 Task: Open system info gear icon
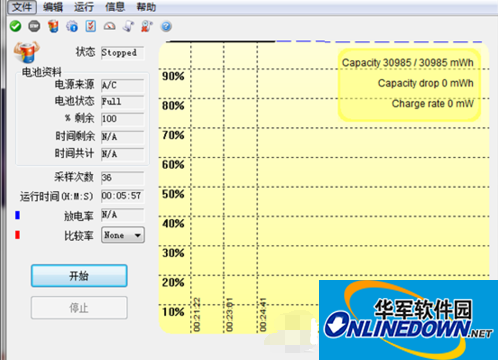pos(72,26)
